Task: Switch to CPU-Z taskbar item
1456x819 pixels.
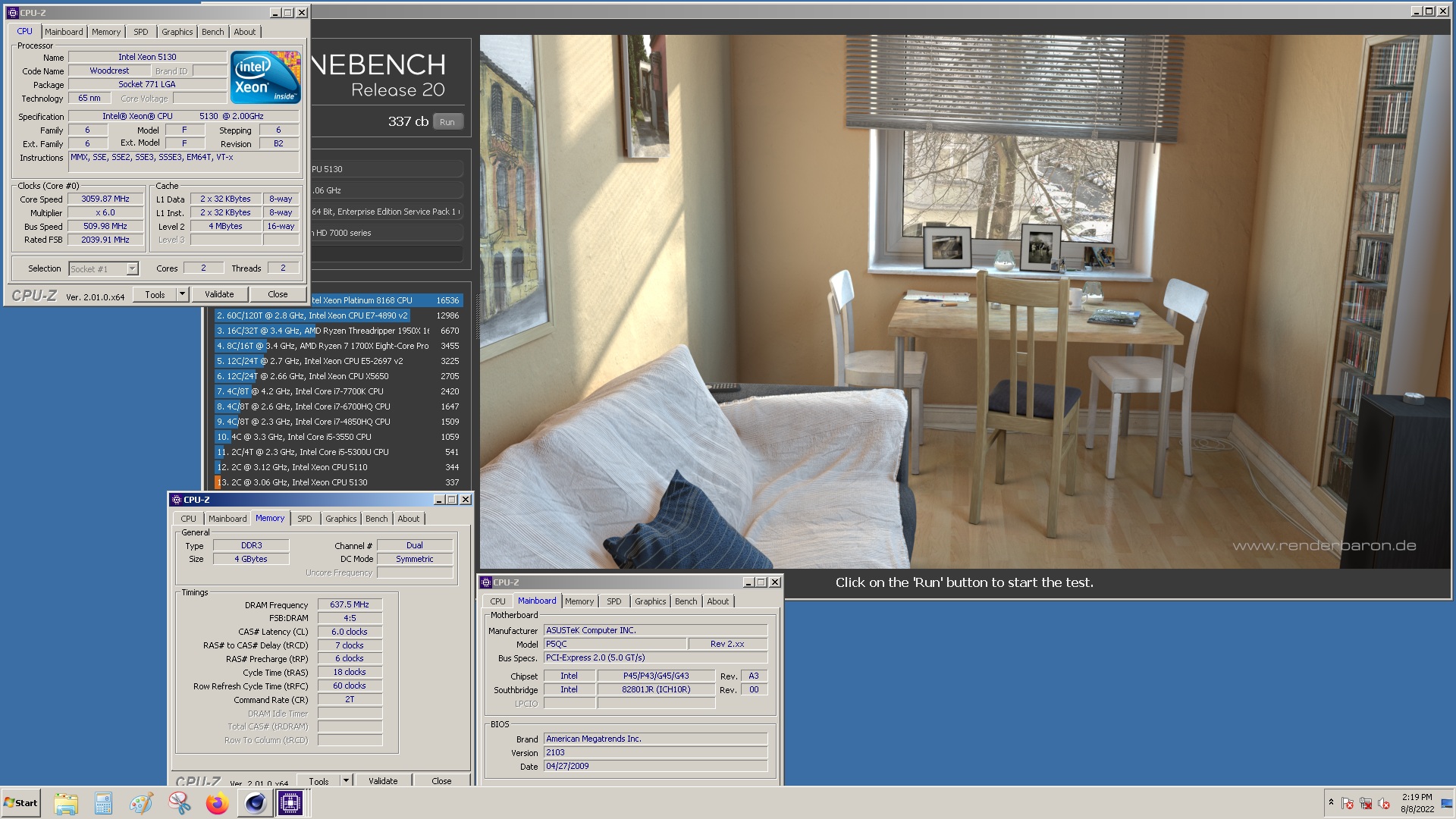Action: pos(290,803)
